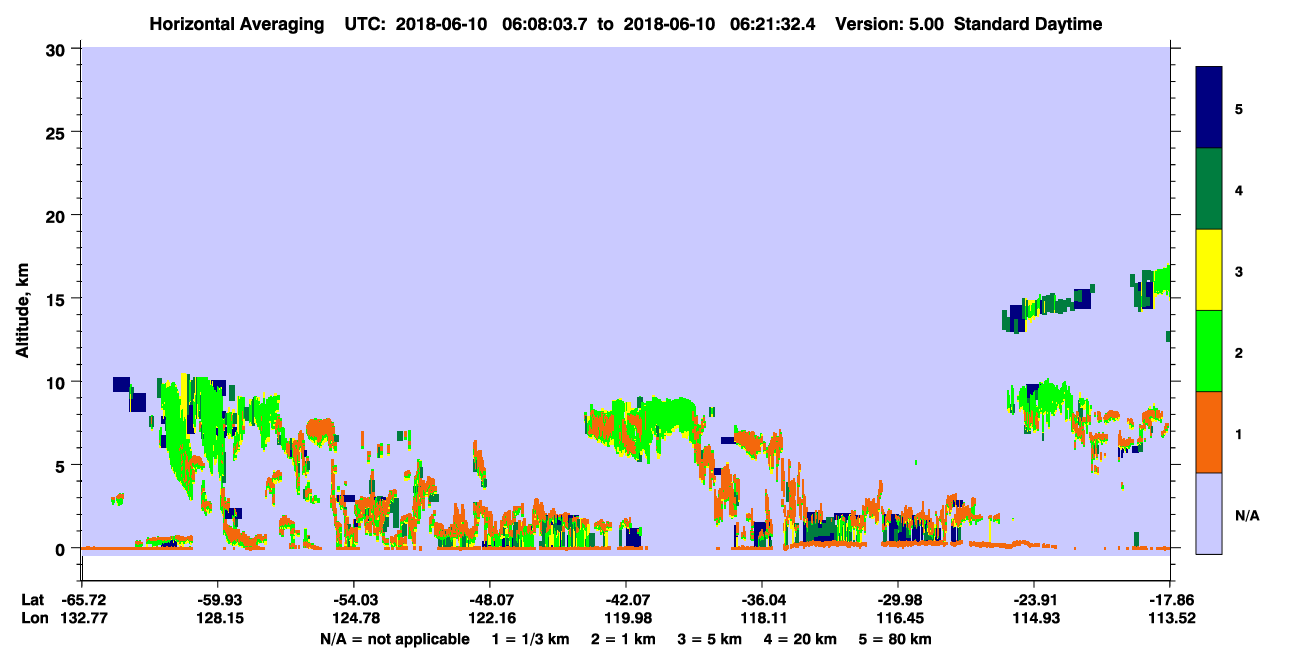Click the '2 = 1 km' legend entry

pos(624,639)
